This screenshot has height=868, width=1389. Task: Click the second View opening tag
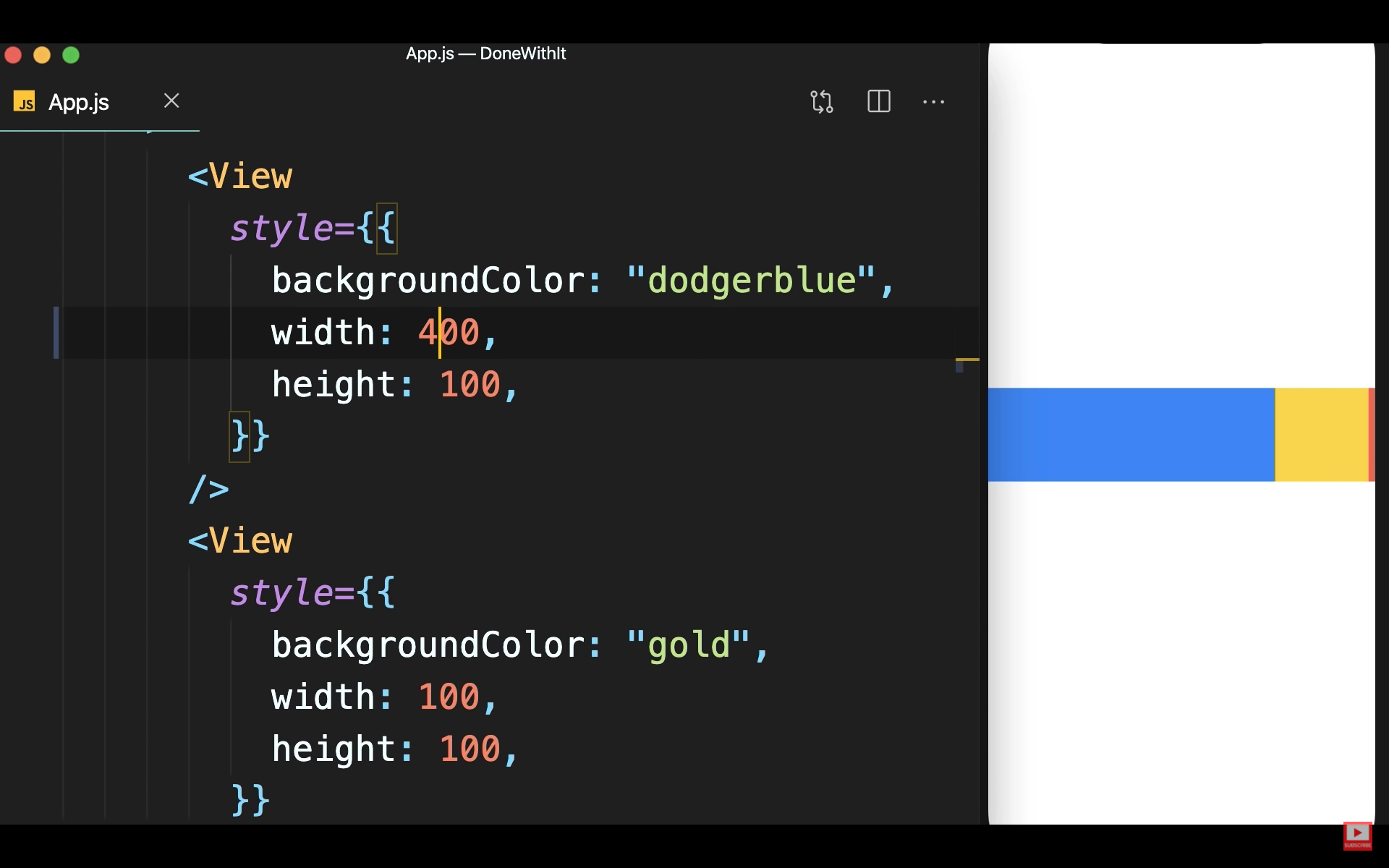[240, 541]
